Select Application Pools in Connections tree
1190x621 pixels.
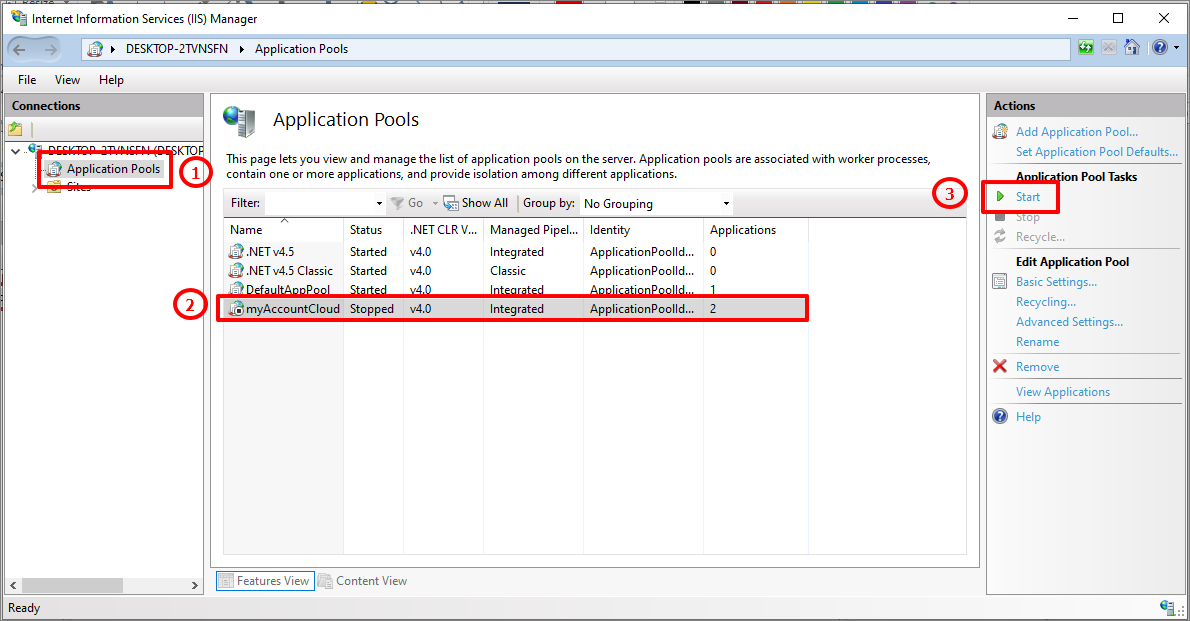tap(113, 169)
